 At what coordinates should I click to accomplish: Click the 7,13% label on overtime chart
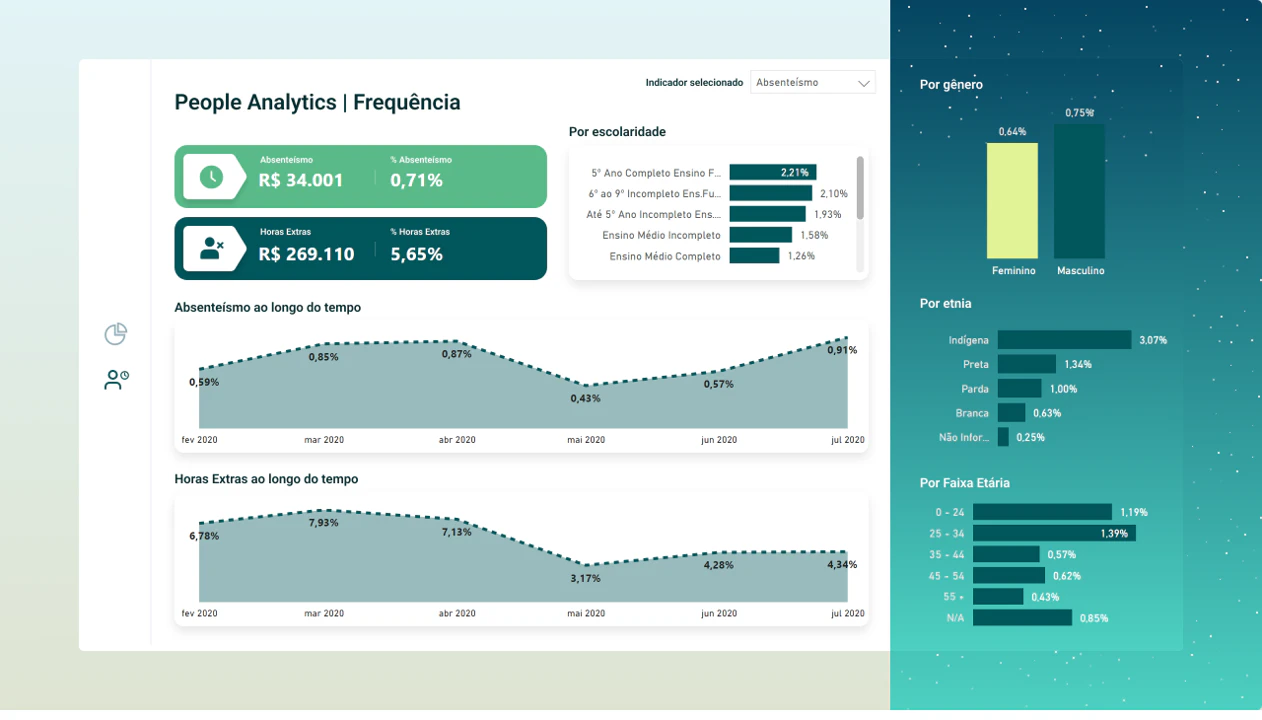457,532
